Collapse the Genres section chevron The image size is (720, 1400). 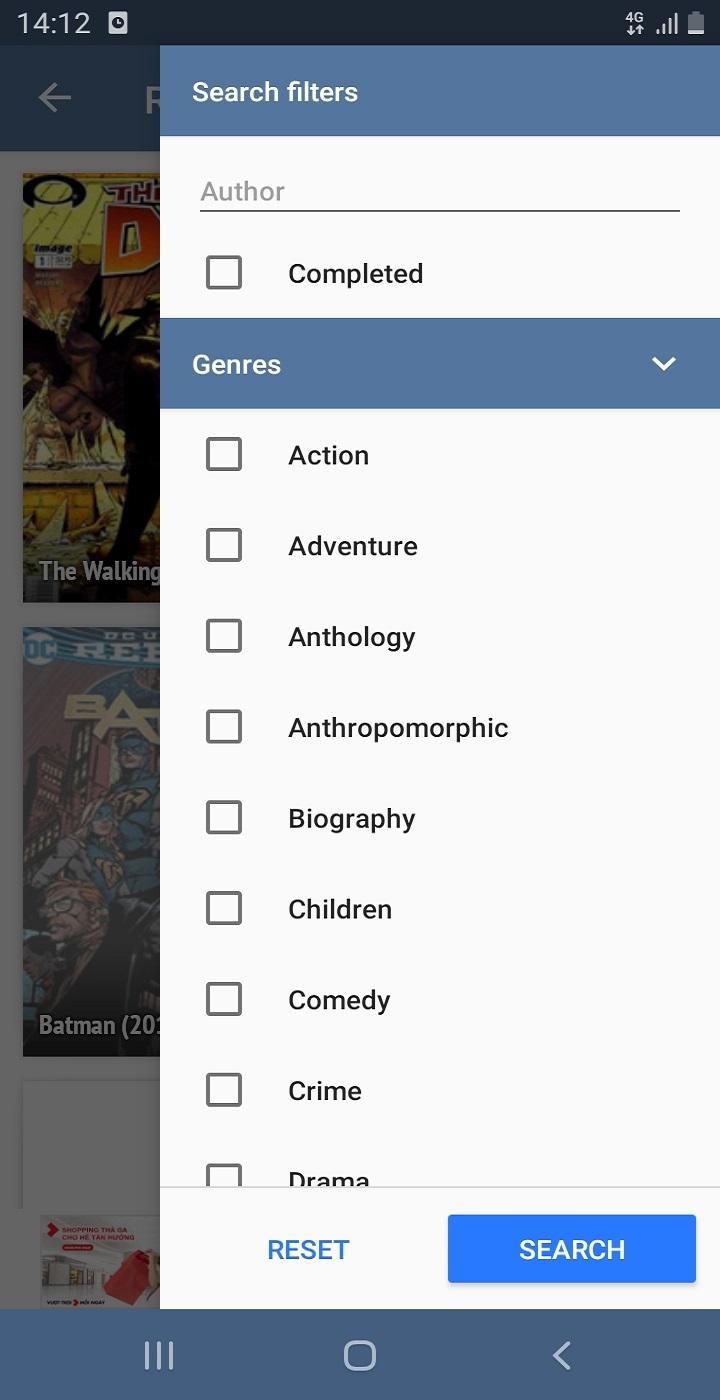click(x=664, y=364)
